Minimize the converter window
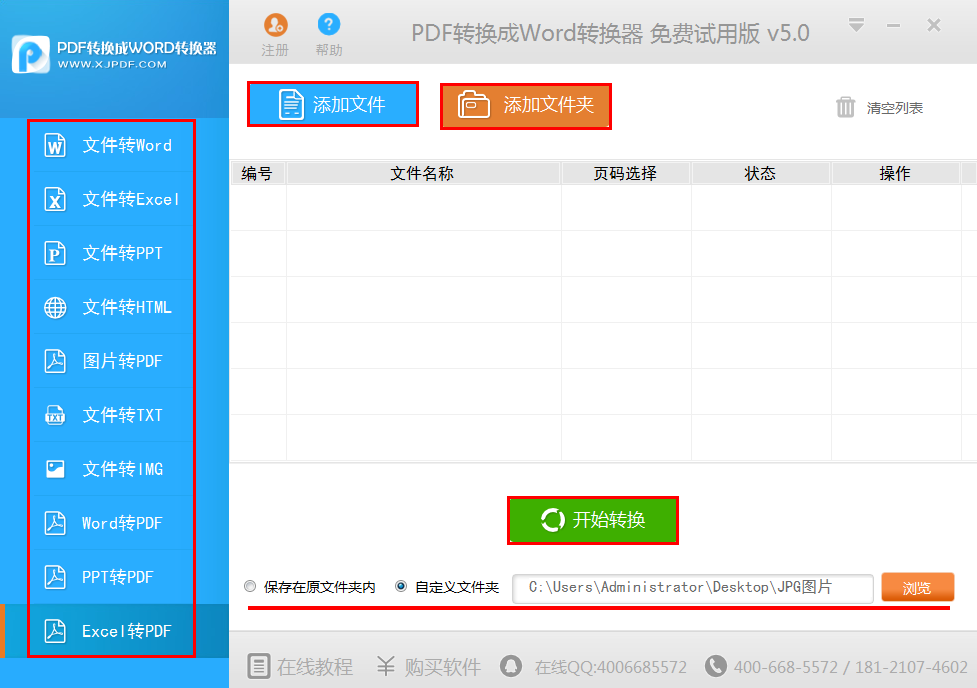Image resolution: width=977 pixels, height=688 pixels. [x=894, y=26]
